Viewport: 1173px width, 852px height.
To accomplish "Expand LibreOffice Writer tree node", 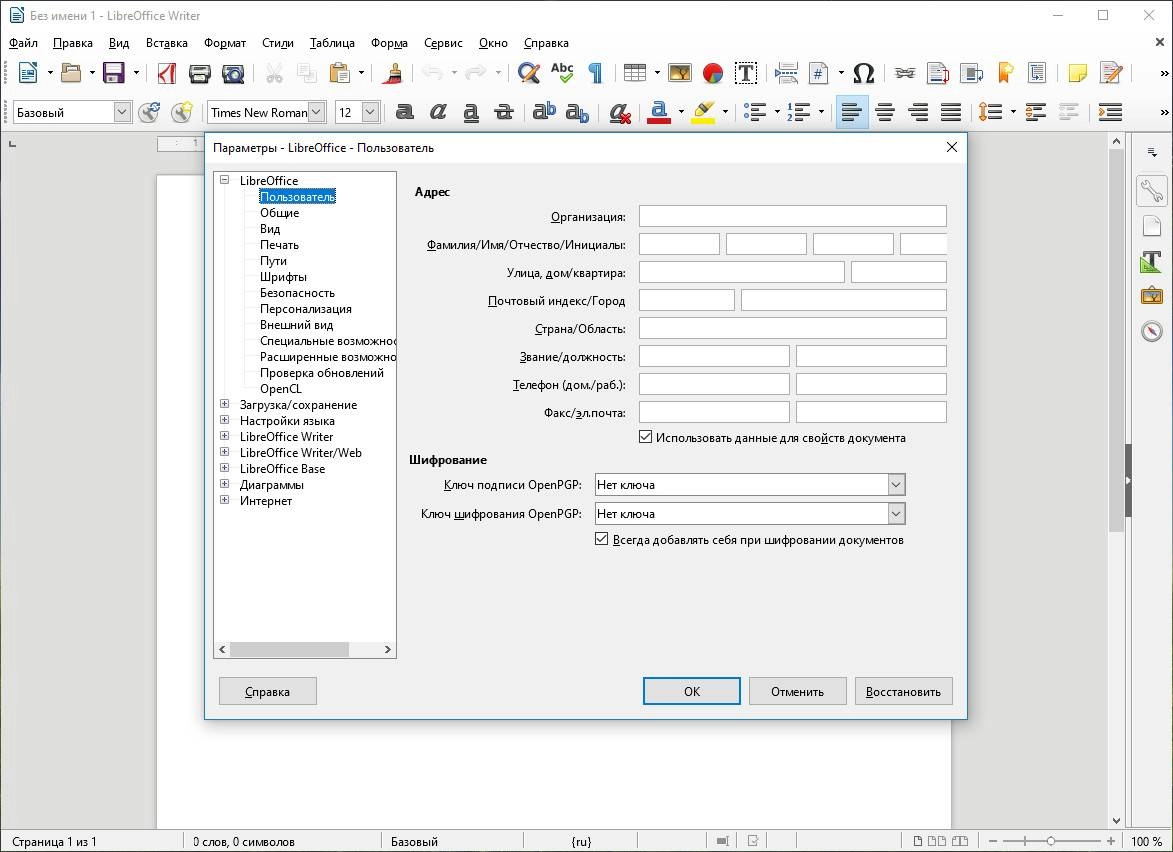I will (224, 436).
